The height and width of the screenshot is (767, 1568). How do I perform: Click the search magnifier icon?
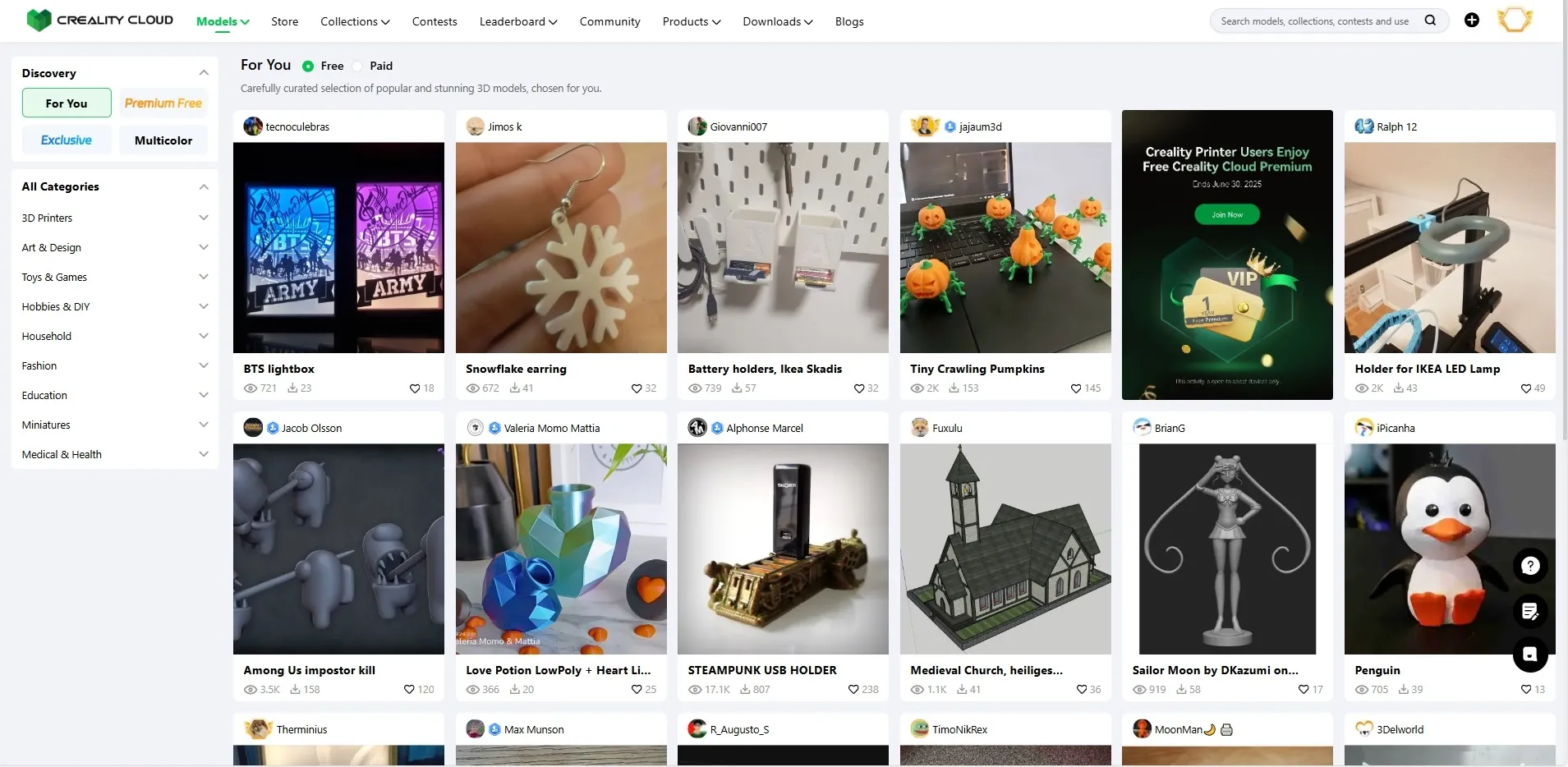pos(1430,21)
